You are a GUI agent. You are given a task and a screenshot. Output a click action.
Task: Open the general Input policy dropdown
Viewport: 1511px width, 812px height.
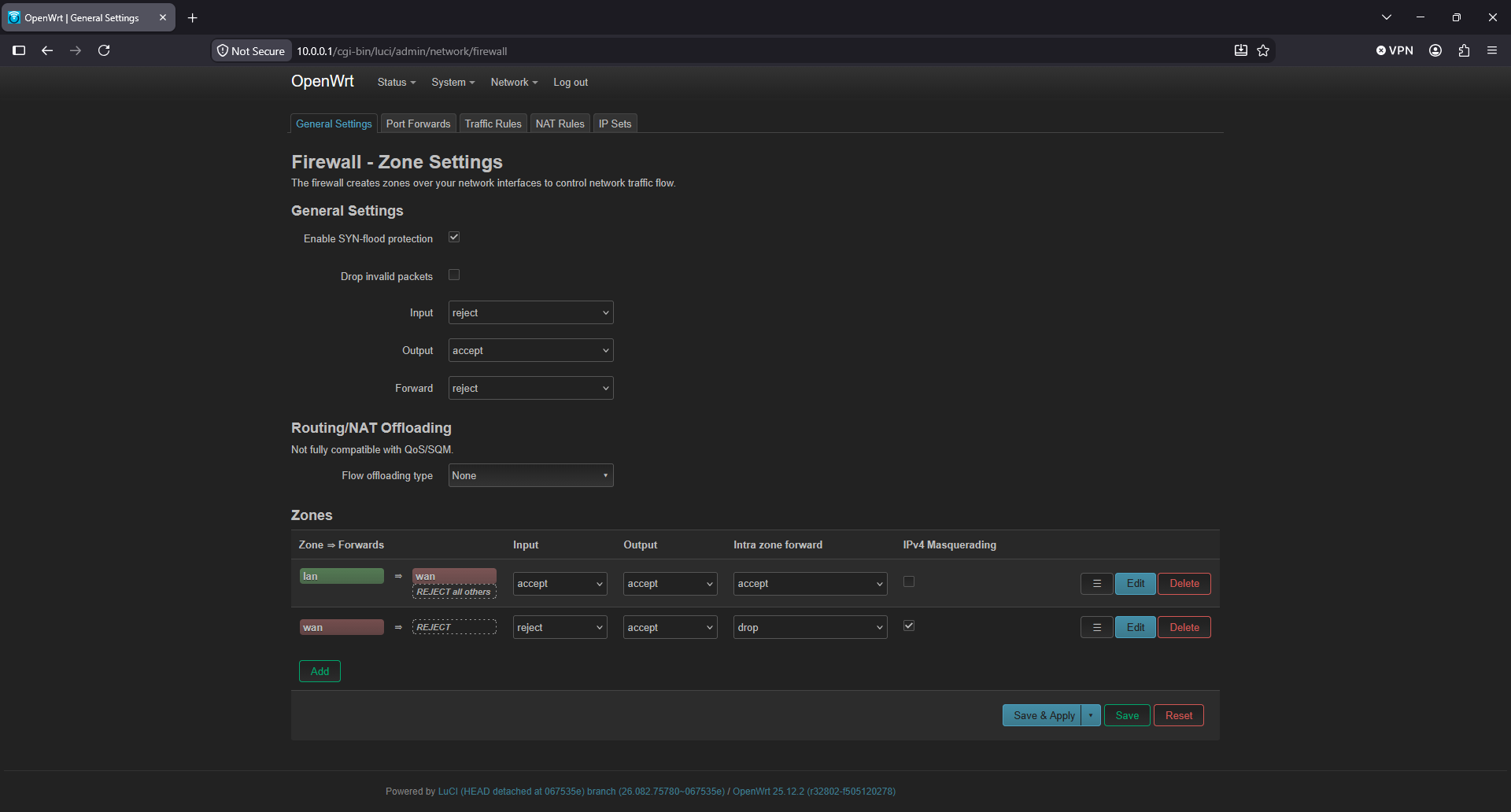[531, 312]
